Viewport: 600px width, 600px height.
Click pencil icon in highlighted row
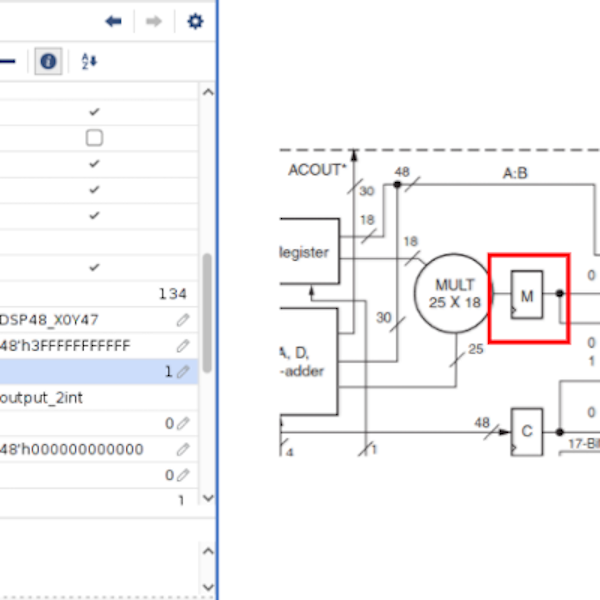click(183, 372)
